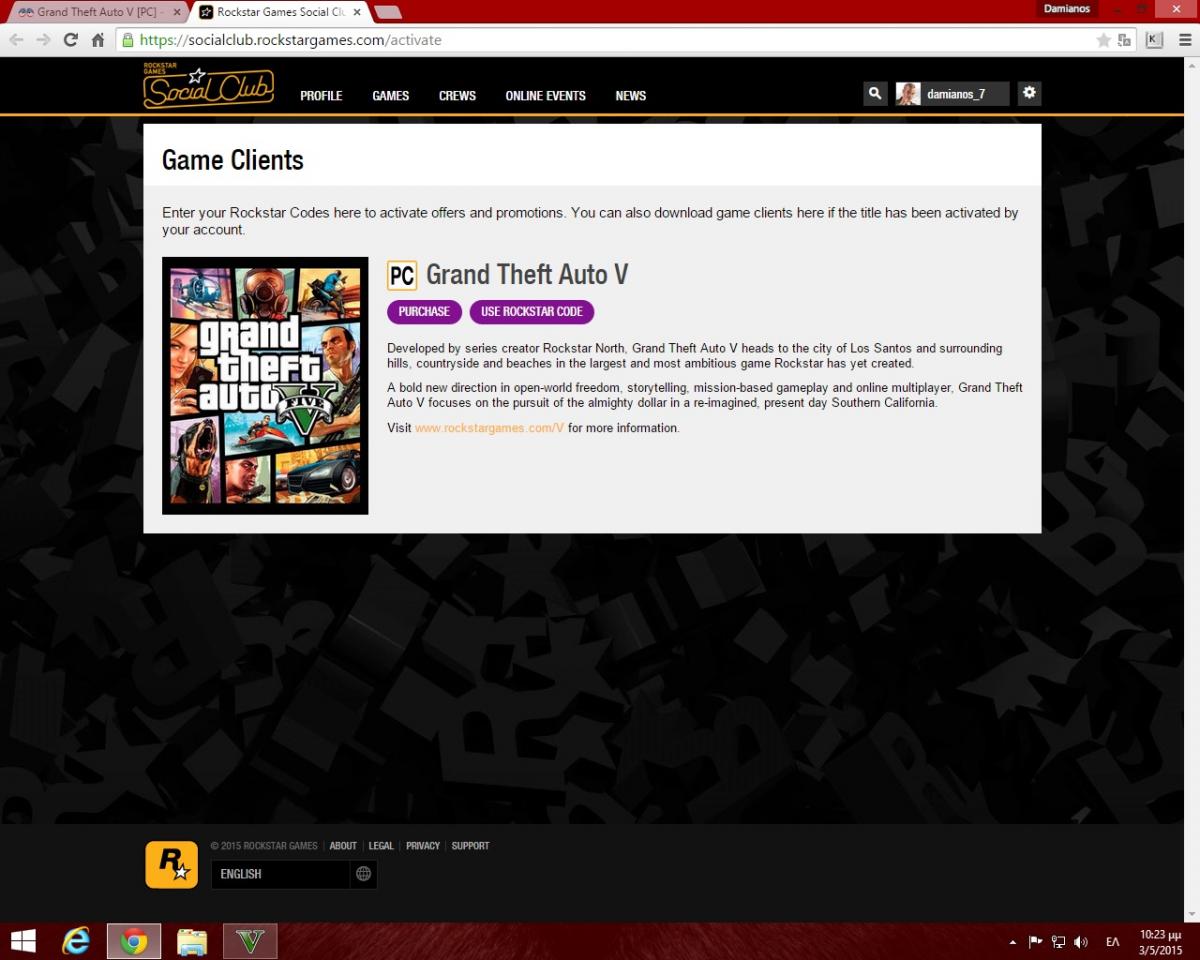Image resolution: width=1200 pixels, height=960 pixels.
Task: Click the browser forward arrow
Action: point(43,40)
